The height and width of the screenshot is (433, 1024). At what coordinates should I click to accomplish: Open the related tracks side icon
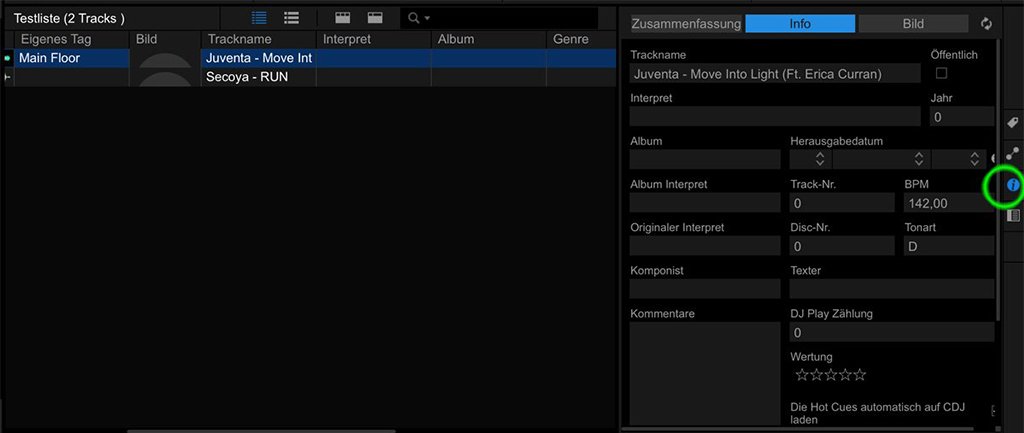tap(1012, 154)
